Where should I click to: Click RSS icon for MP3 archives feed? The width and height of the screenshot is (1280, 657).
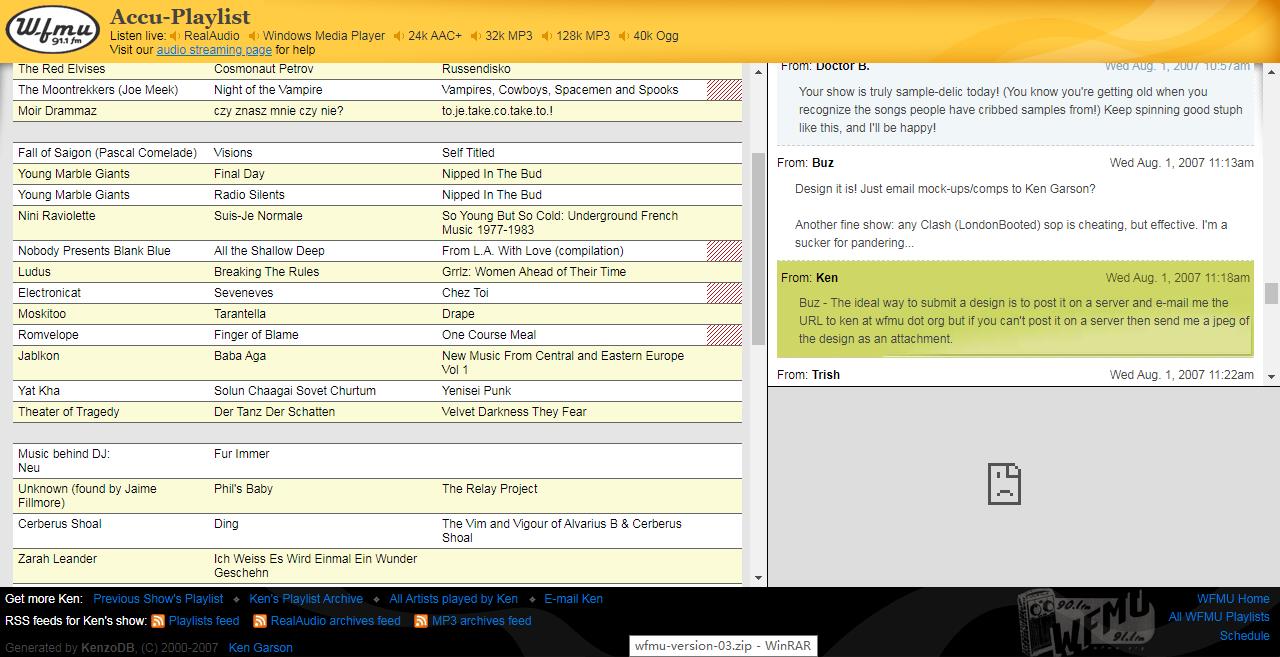pyautogui.click(x=421, y=621)
